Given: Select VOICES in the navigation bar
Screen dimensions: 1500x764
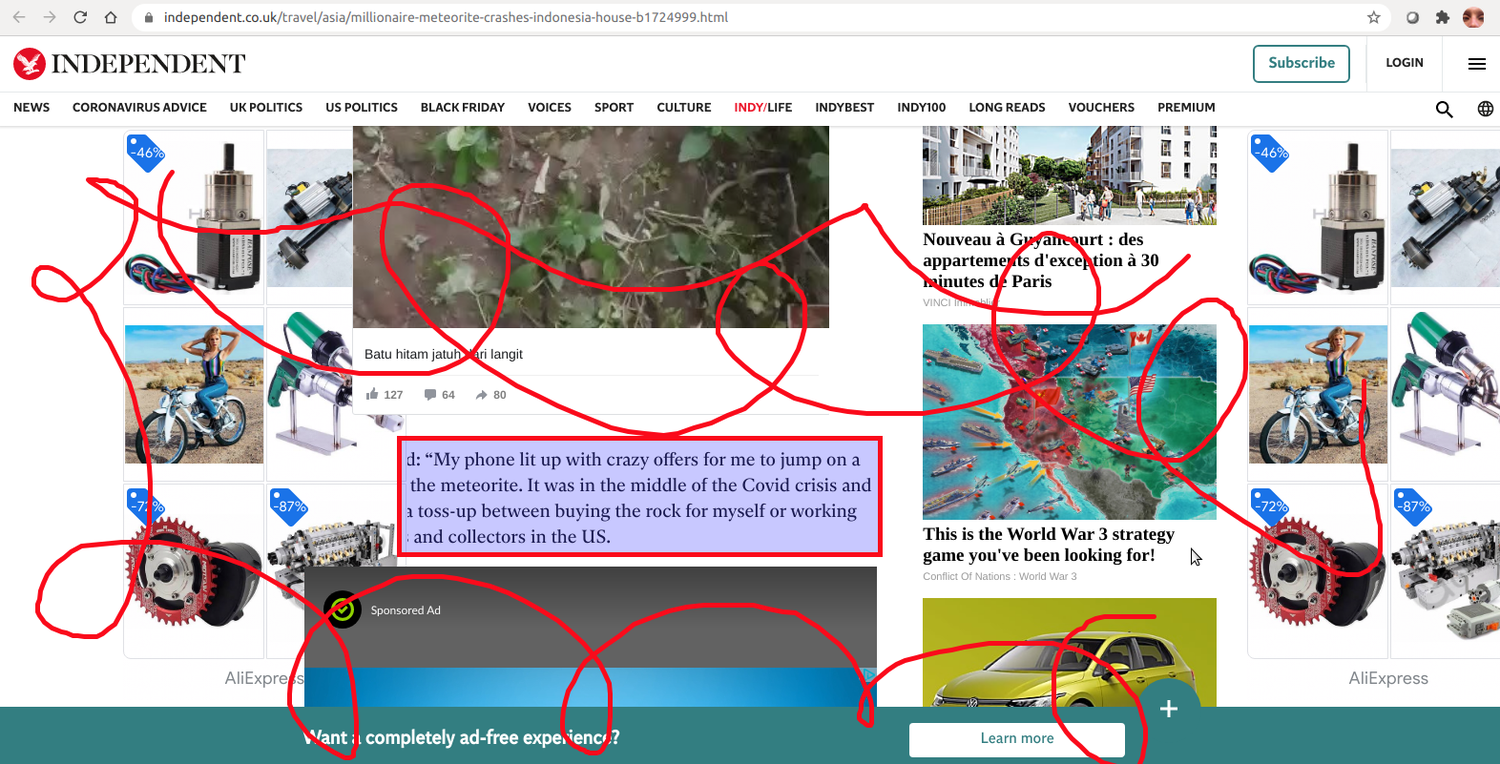Looking at the screenshot, I should tap(550, 108).
